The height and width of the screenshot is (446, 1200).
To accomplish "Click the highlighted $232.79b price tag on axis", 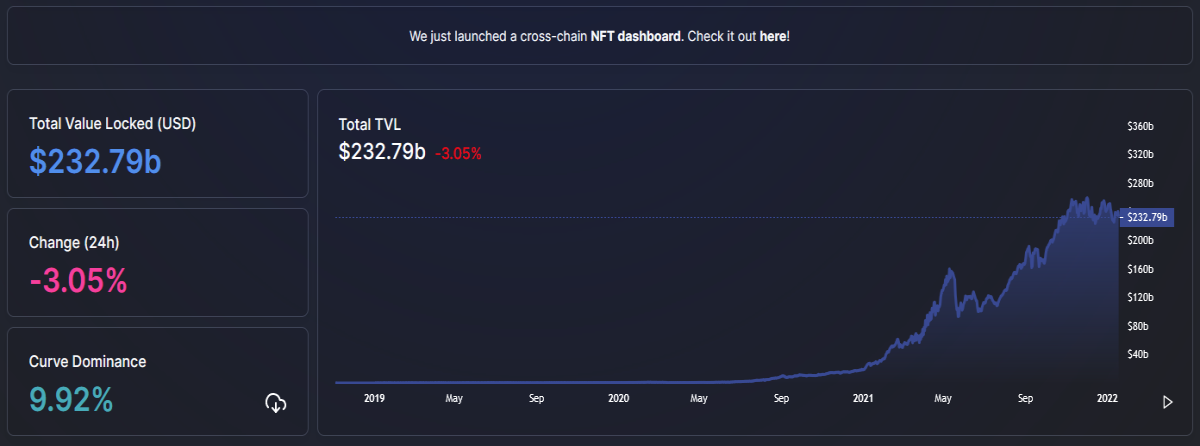I will [x=1144, y=217].
